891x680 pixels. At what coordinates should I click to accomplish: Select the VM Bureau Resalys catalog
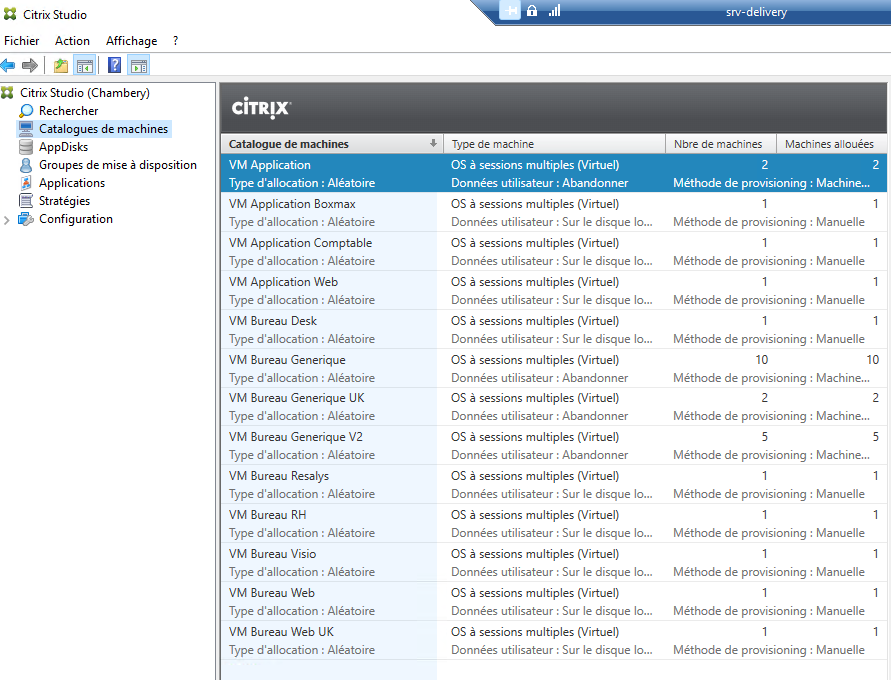coord(554,485)
